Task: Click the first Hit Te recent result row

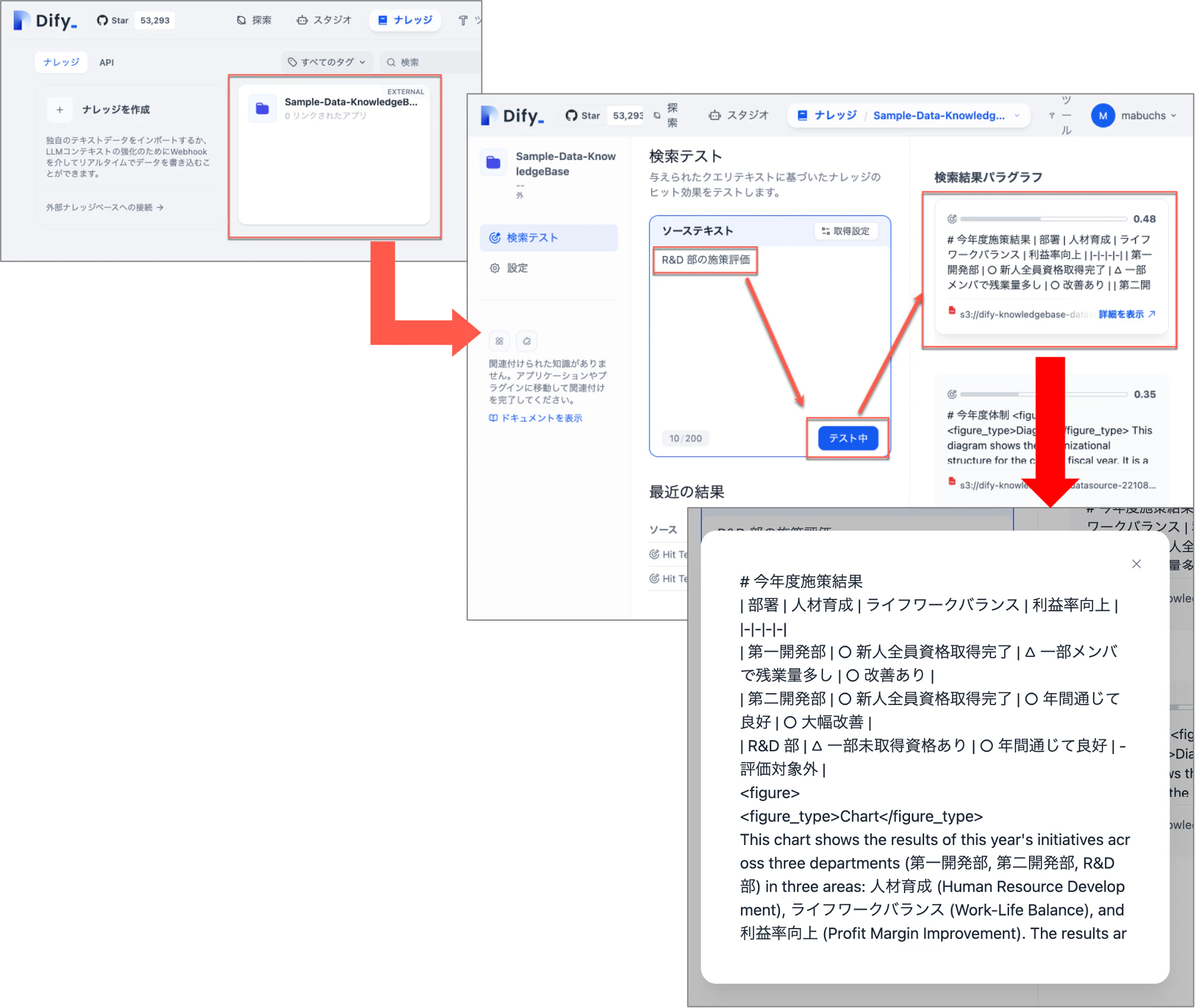Action: point(669,554)
